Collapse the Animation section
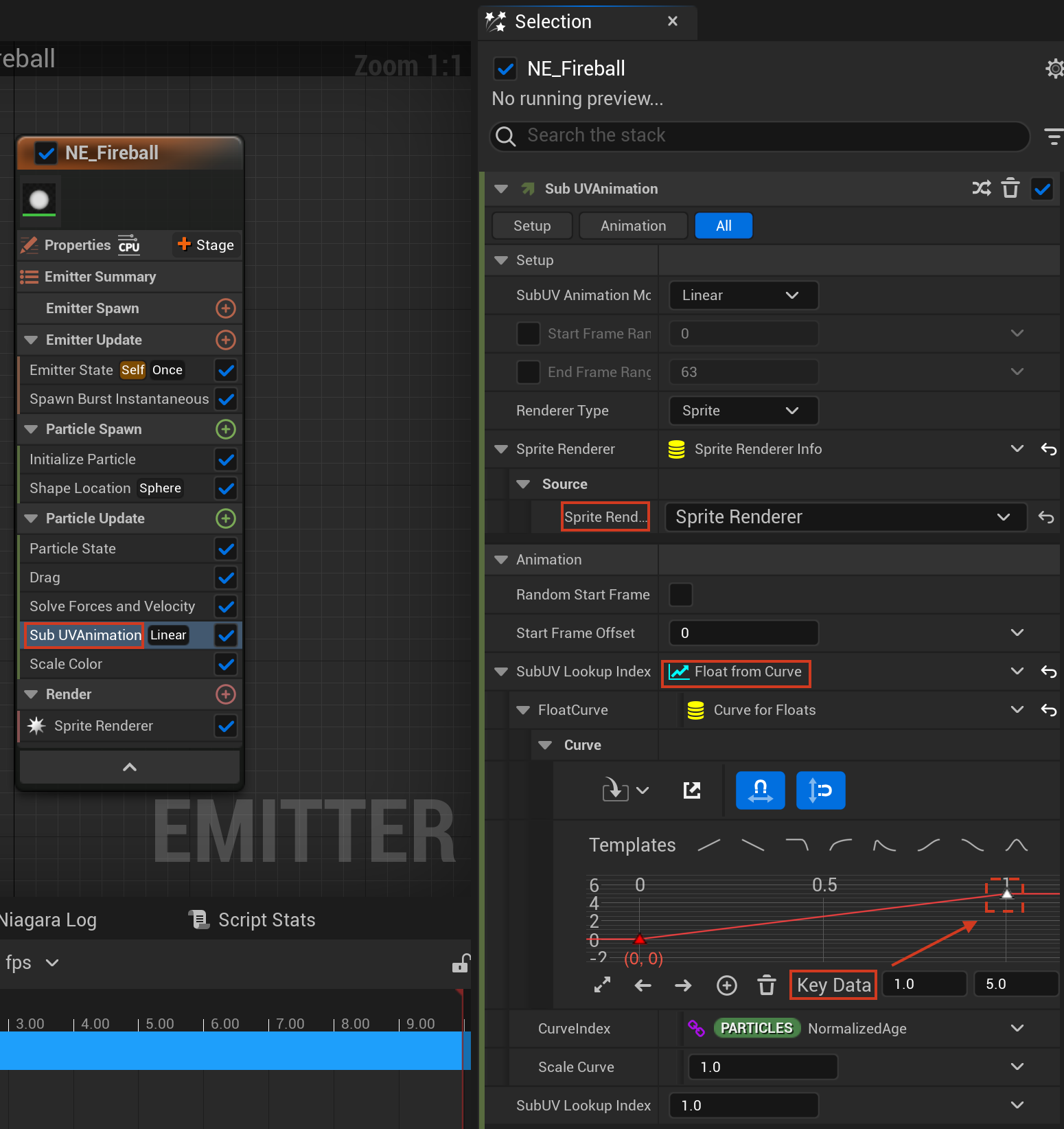 [x=501, y=560]
